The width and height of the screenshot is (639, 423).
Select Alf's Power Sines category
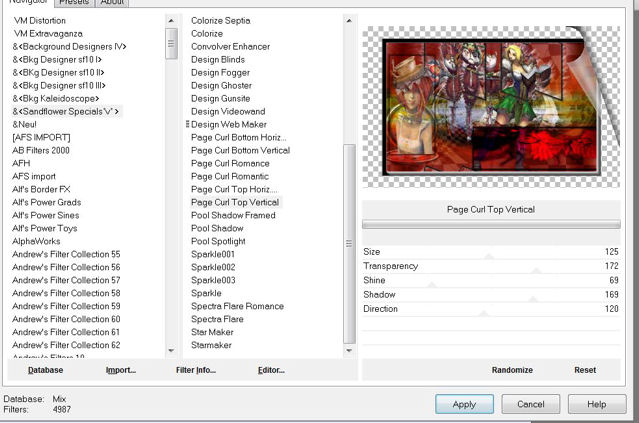46,216
